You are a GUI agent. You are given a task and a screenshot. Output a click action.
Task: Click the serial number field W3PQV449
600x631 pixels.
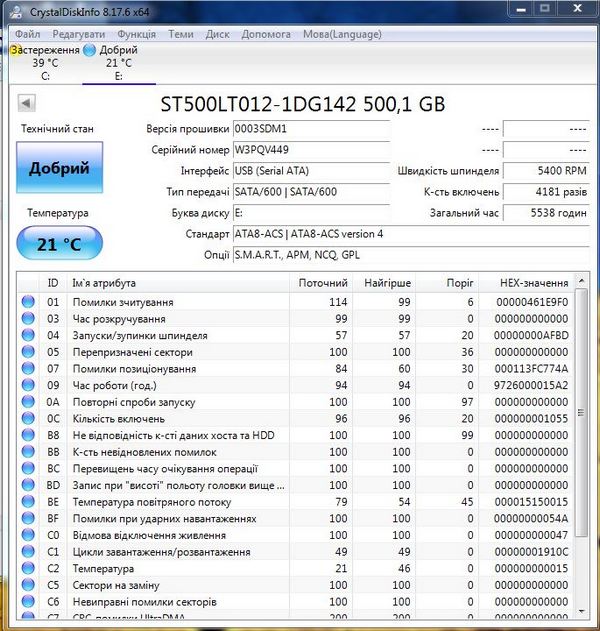[x=310, y=149]
